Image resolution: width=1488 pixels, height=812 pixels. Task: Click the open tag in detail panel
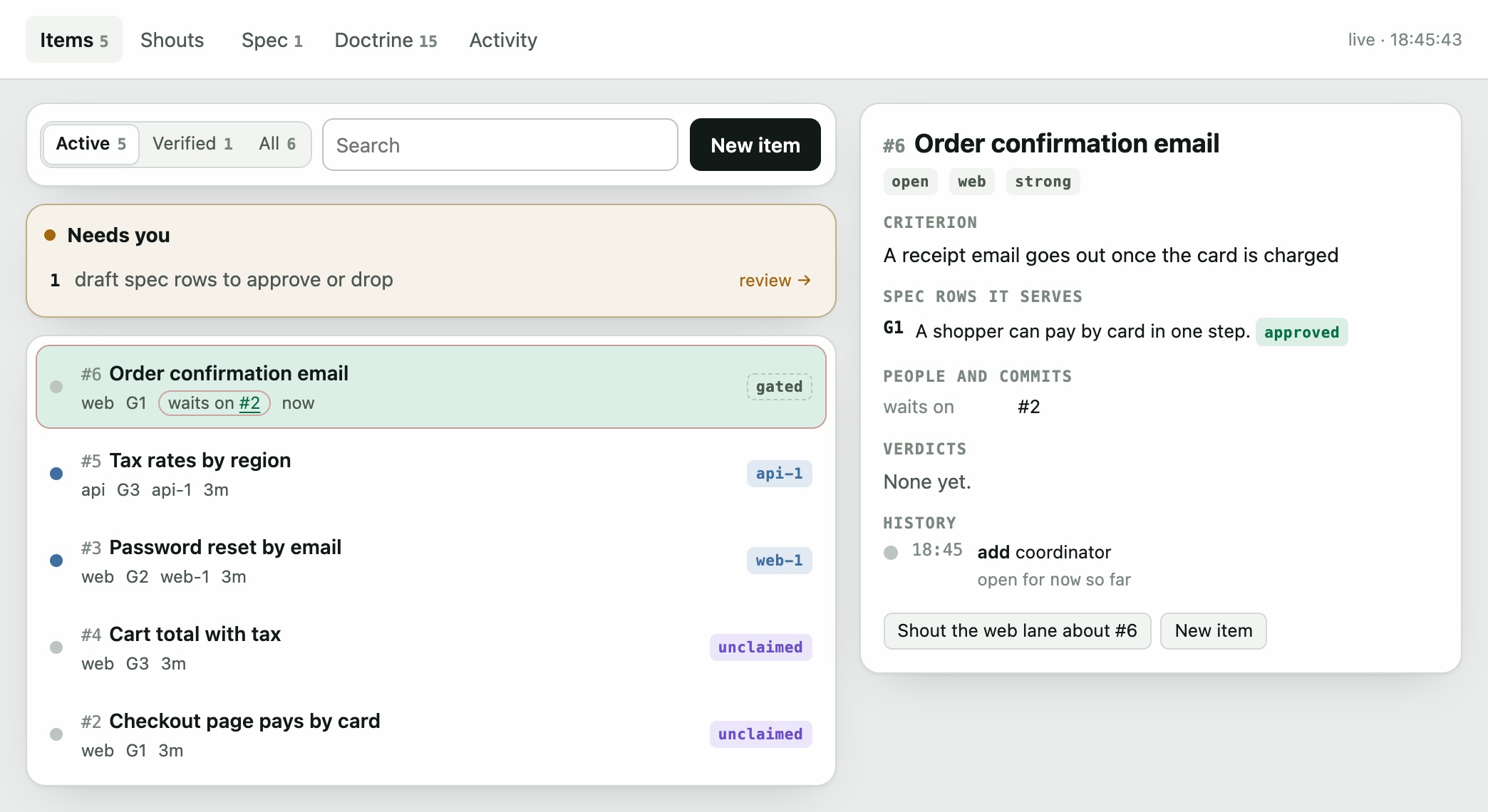pyautogui.click(x=910, y=182)
